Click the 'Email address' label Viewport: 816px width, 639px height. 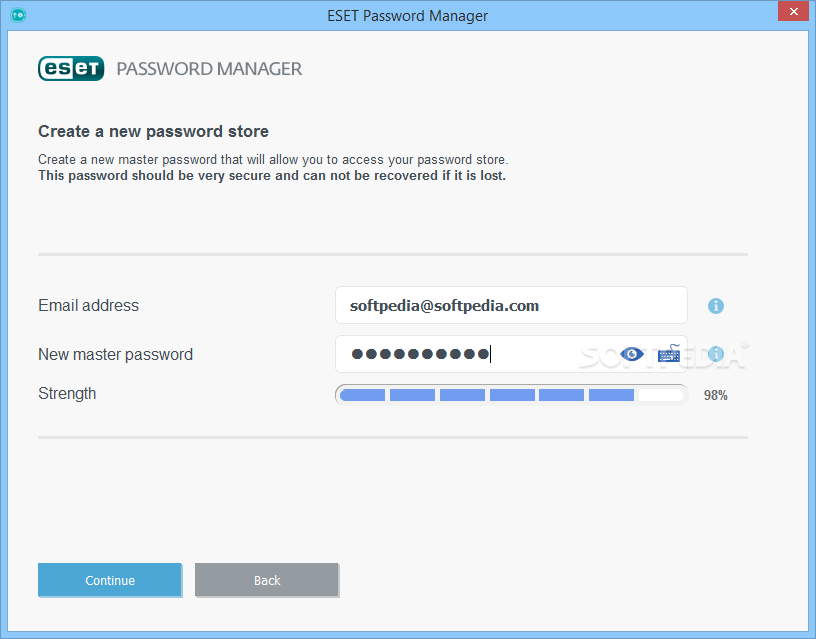(88, 305)
